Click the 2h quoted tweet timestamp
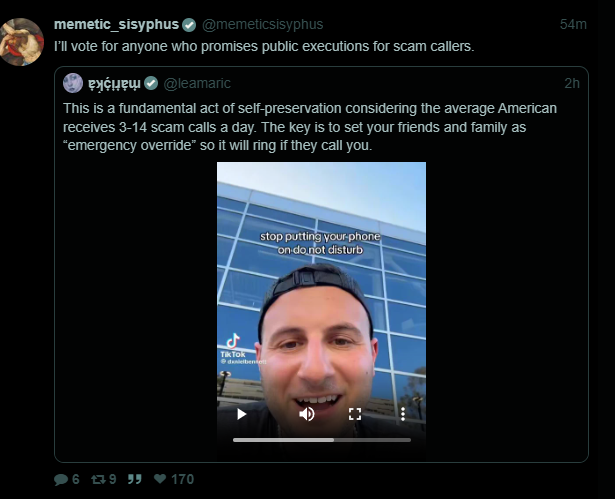 (572, 83)
